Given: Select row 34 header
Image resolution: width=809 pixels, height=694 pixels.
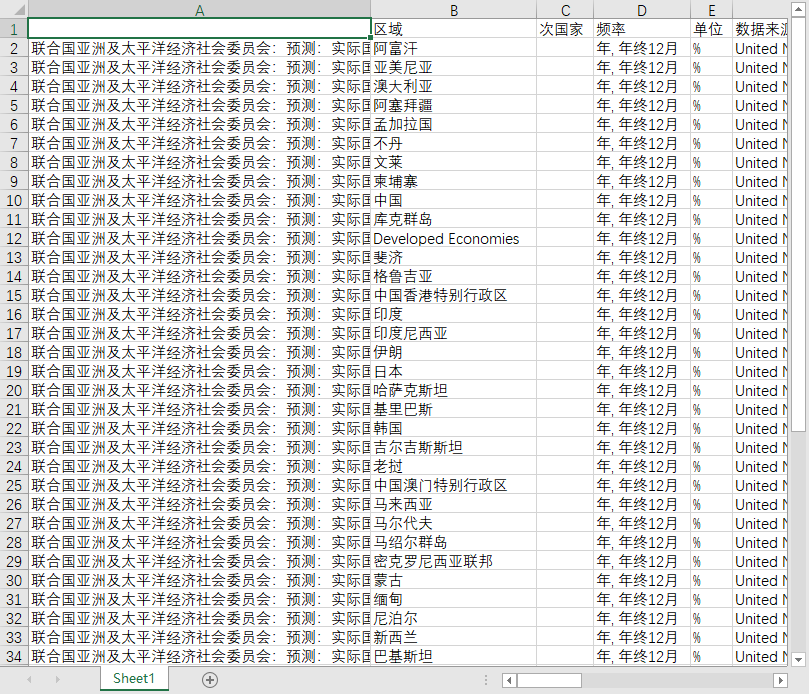Looking at the screenshot, I should point(14,656).
